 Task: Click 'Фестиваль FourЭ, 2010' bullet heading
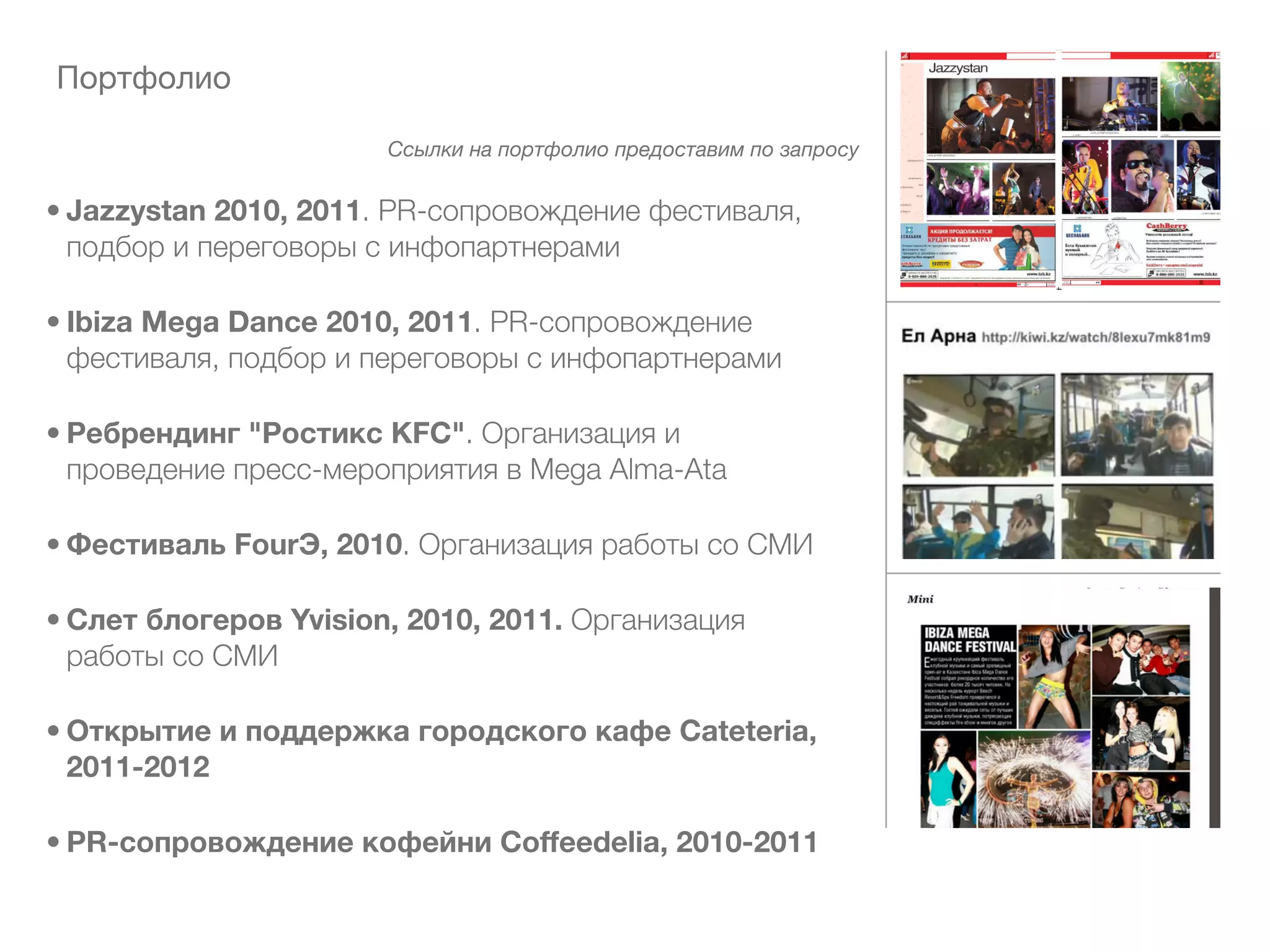pos(234,545)
